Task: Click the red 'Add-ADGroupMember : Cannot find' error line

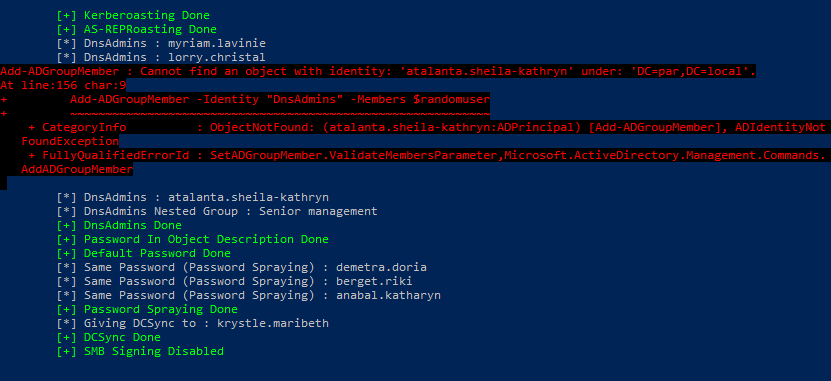Action: [378, 71]
